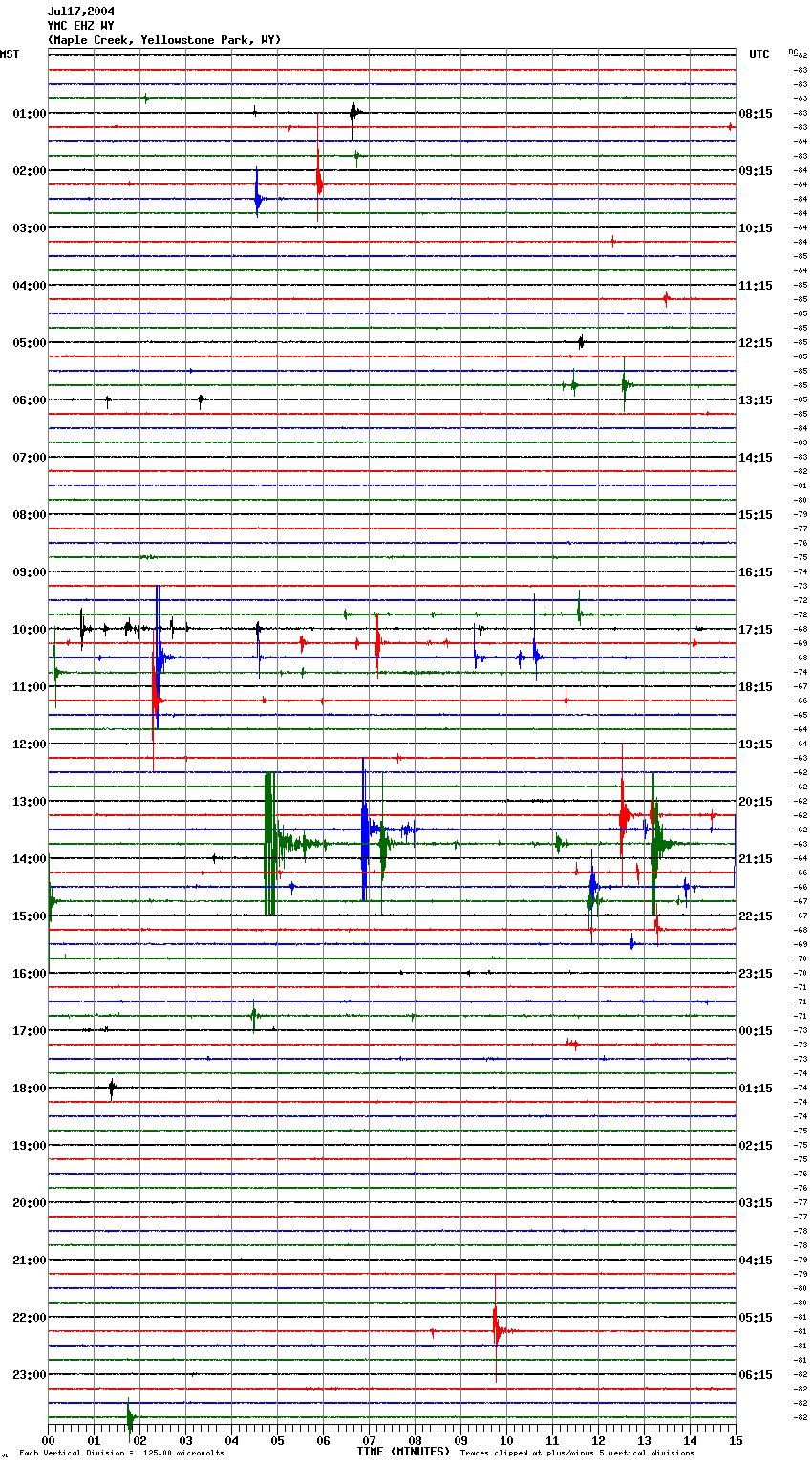
Task: Click the 00:15 UTC time label
Action: coord(756,1031)
